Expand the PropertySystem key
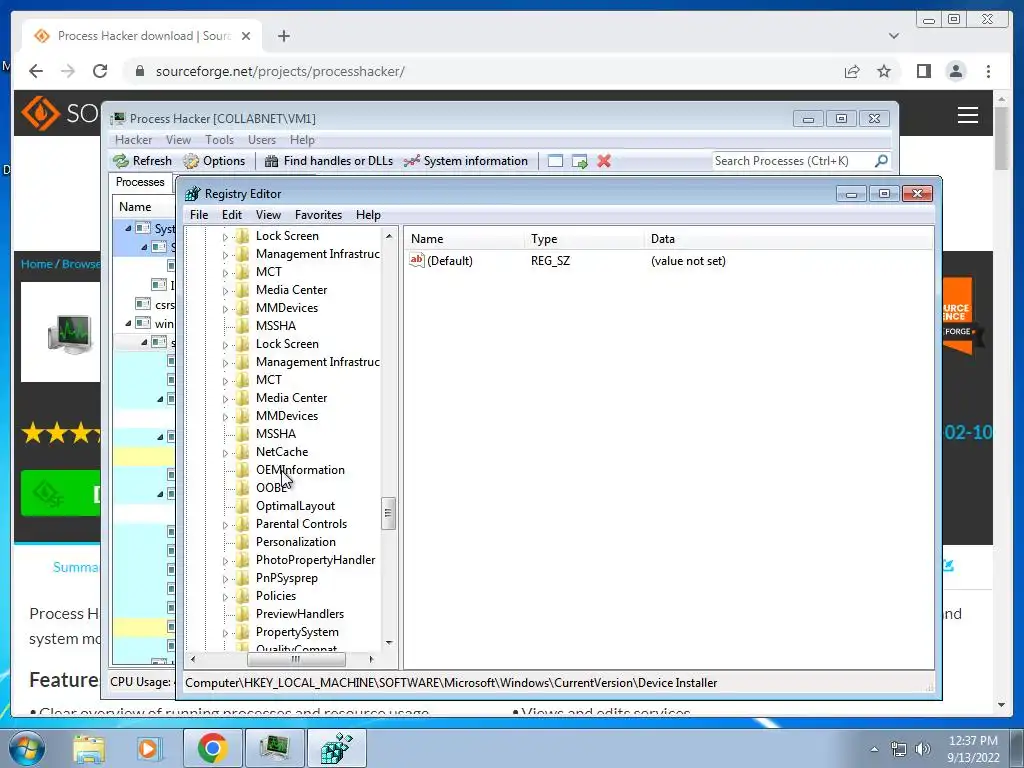 click(225, 633)
